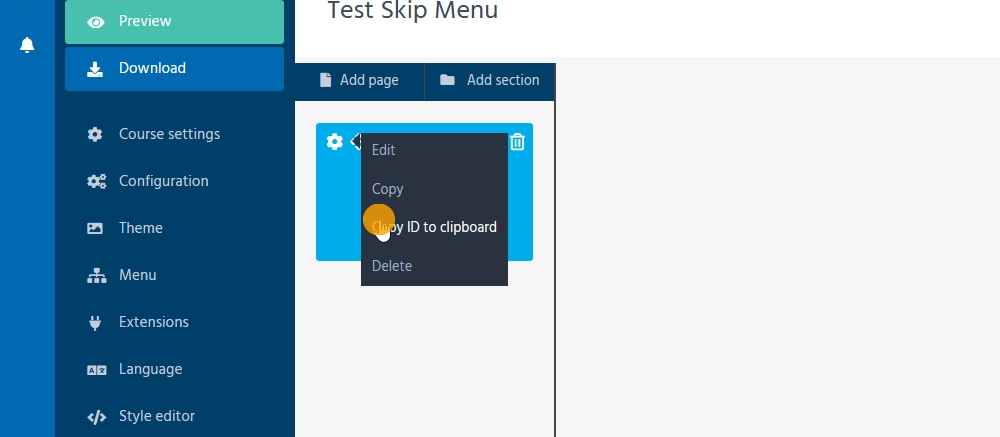This screenshot has width=1000, height=437.
Task: Click the Configuration cogs icon
Action: pyautogui.click(x=96, y=181)
